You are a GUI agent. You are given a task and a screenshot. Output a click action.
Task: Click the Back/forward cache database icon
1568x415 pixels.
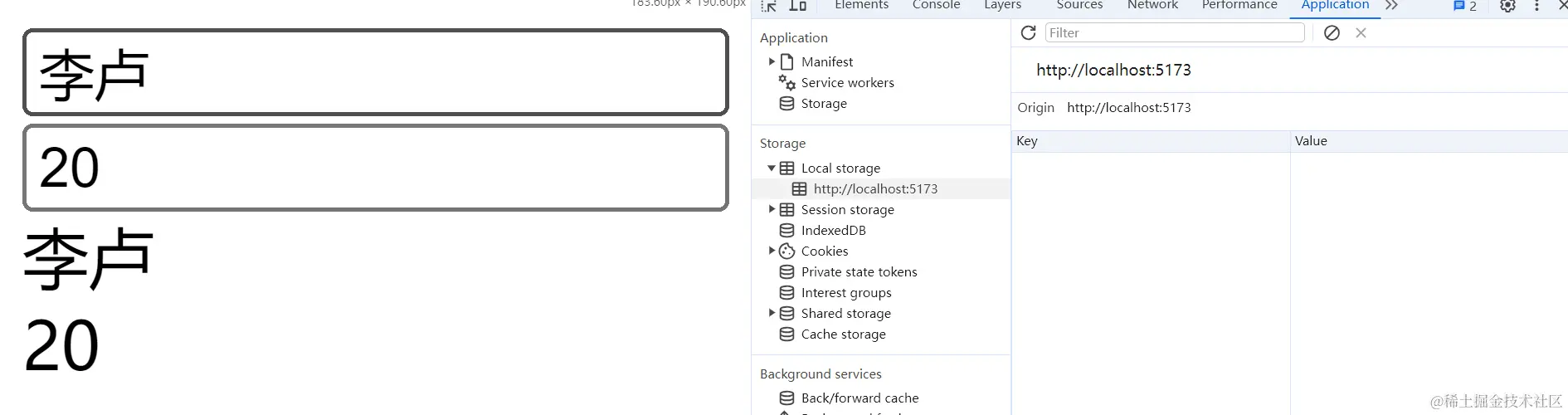786,398
